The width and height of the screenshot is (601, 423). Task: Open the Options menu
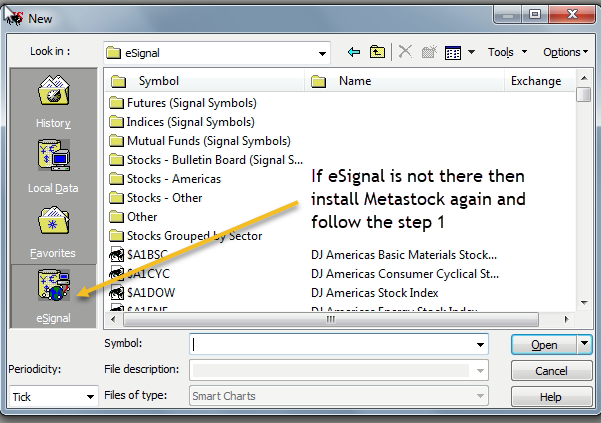(565, 52)
